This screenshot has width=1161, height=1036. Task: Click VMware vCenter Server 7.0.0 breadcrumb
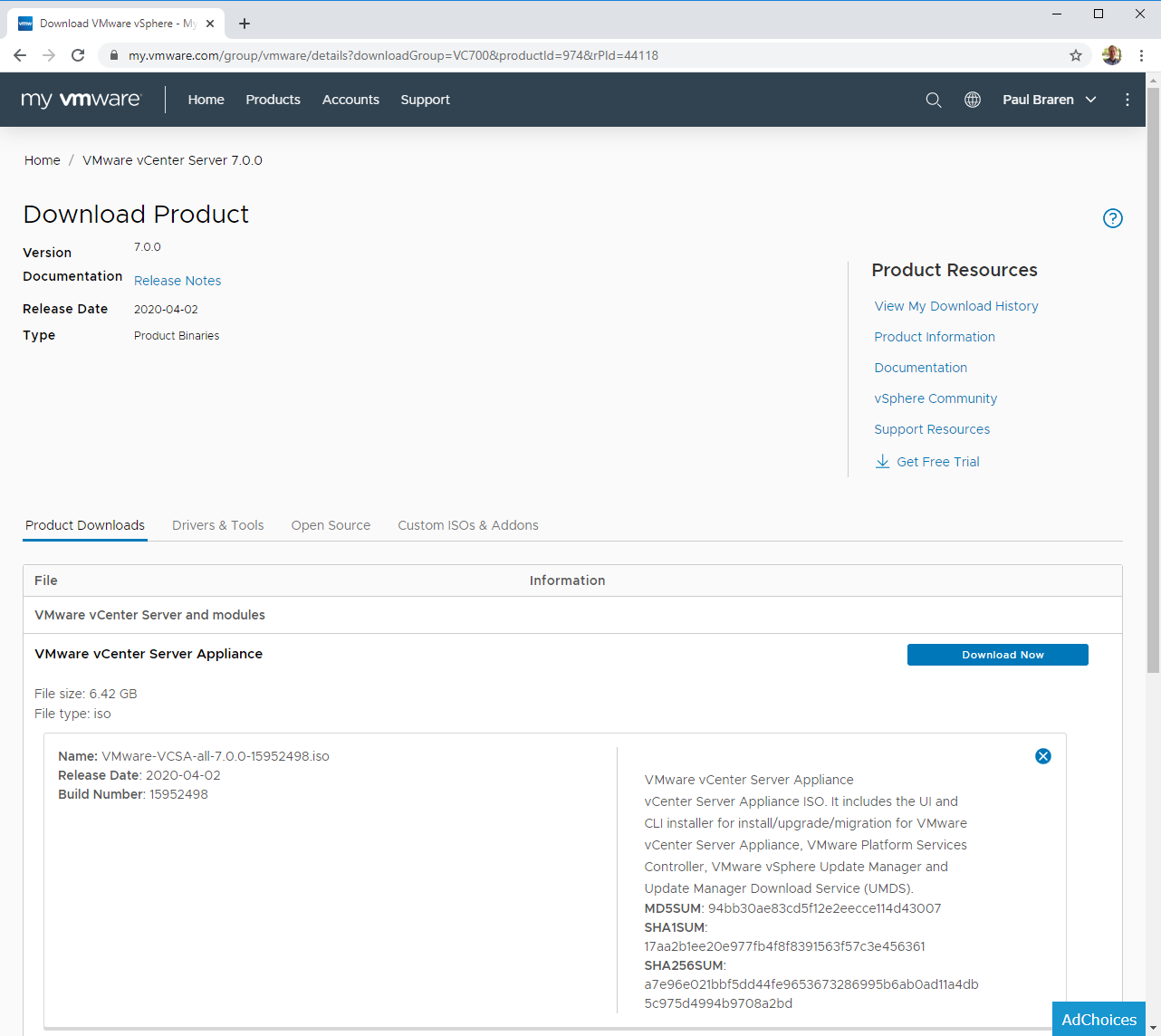(172, 160)
